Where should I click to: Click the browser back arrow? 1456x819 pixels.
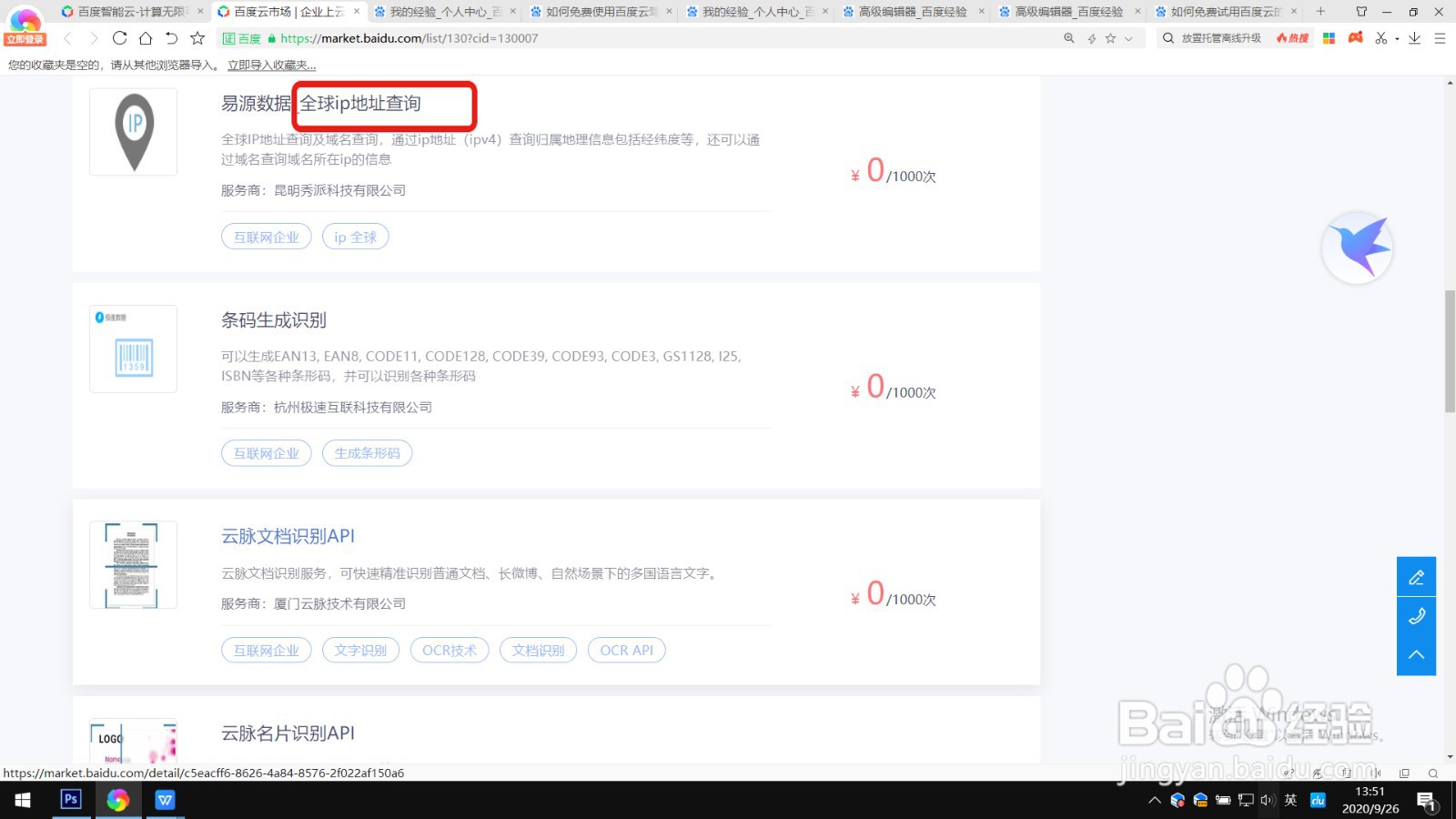(x=67, y=38)
